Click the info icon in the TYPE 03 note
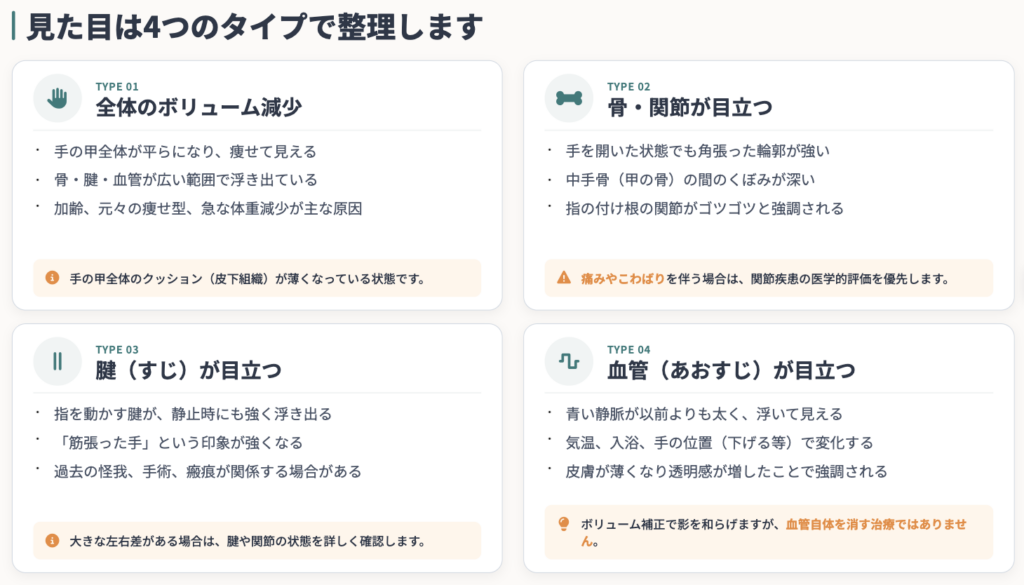The height and width of the screenshot is (585, 1024). pyautogui.click(x=52, y=541)
